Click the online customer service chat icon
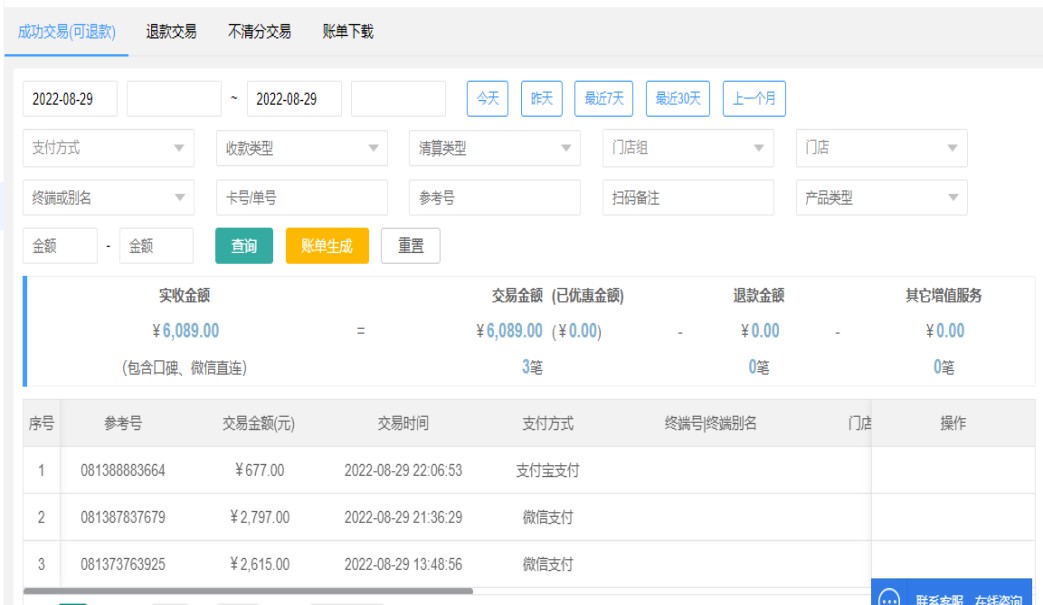This screenshot has width=1043, height=605. (x=889, y=599)
